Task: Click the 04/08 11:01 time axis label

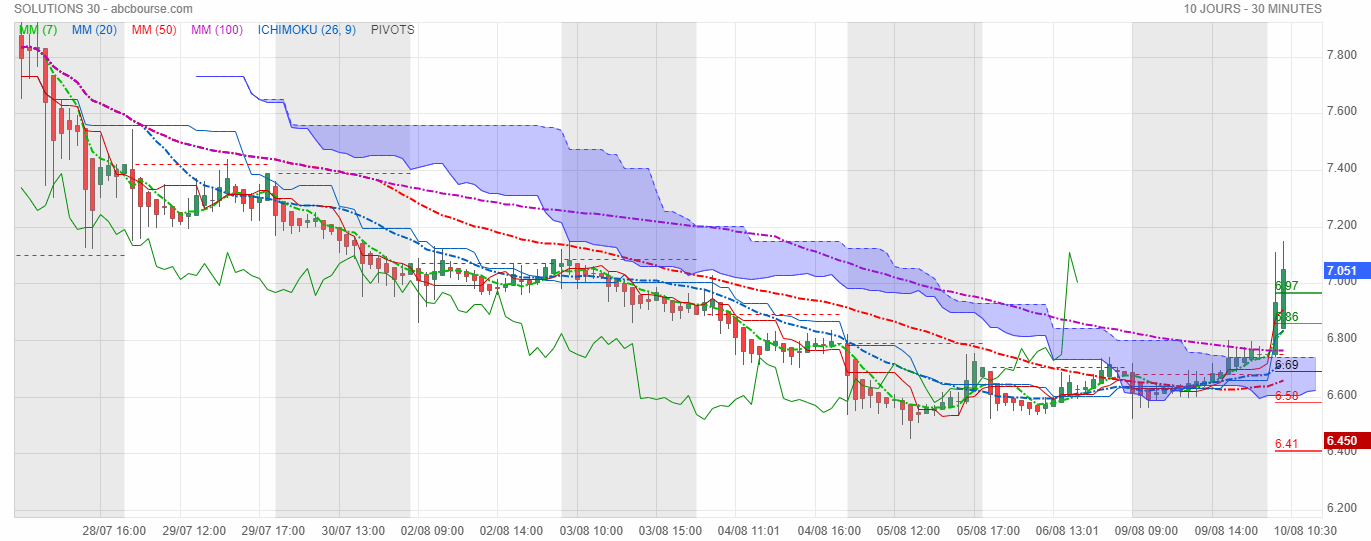Action: tap(751, 530)
